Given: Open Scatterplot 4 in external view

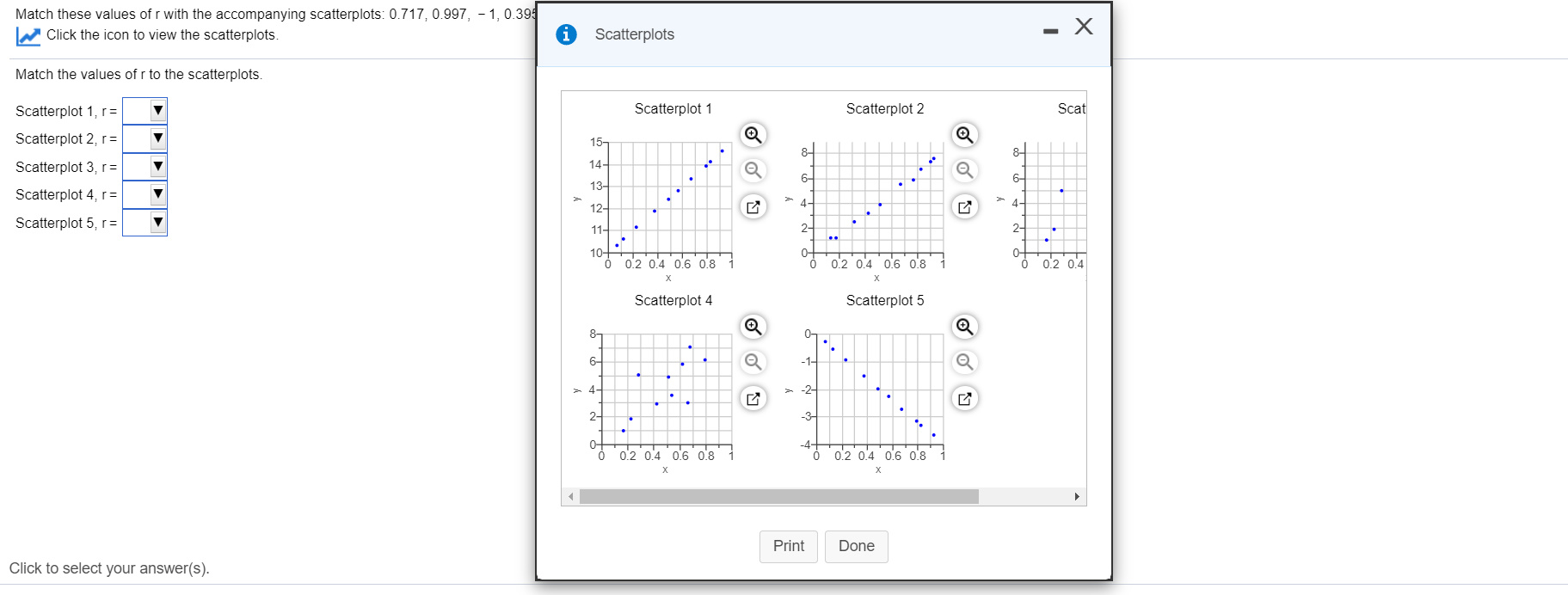Looking at the screenshot, I should 753,398.
